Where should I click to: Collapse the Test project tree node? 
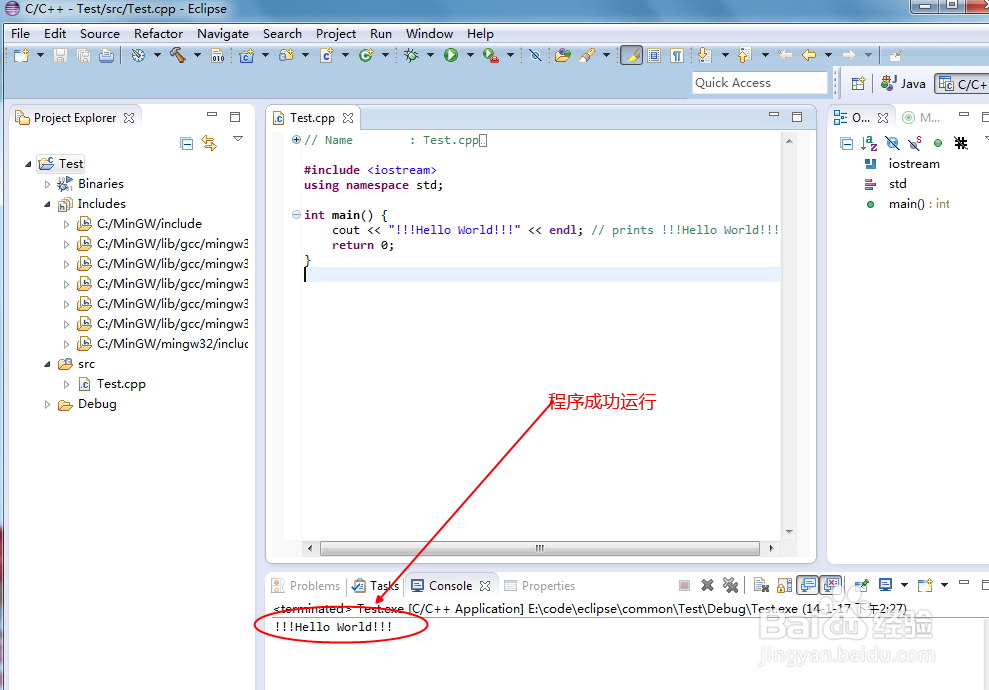[28, 164]
